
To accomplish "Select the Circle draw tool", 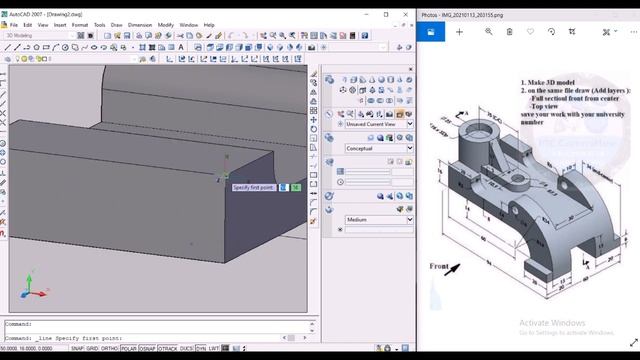I will pyautogui.click(x=65, y=47).
